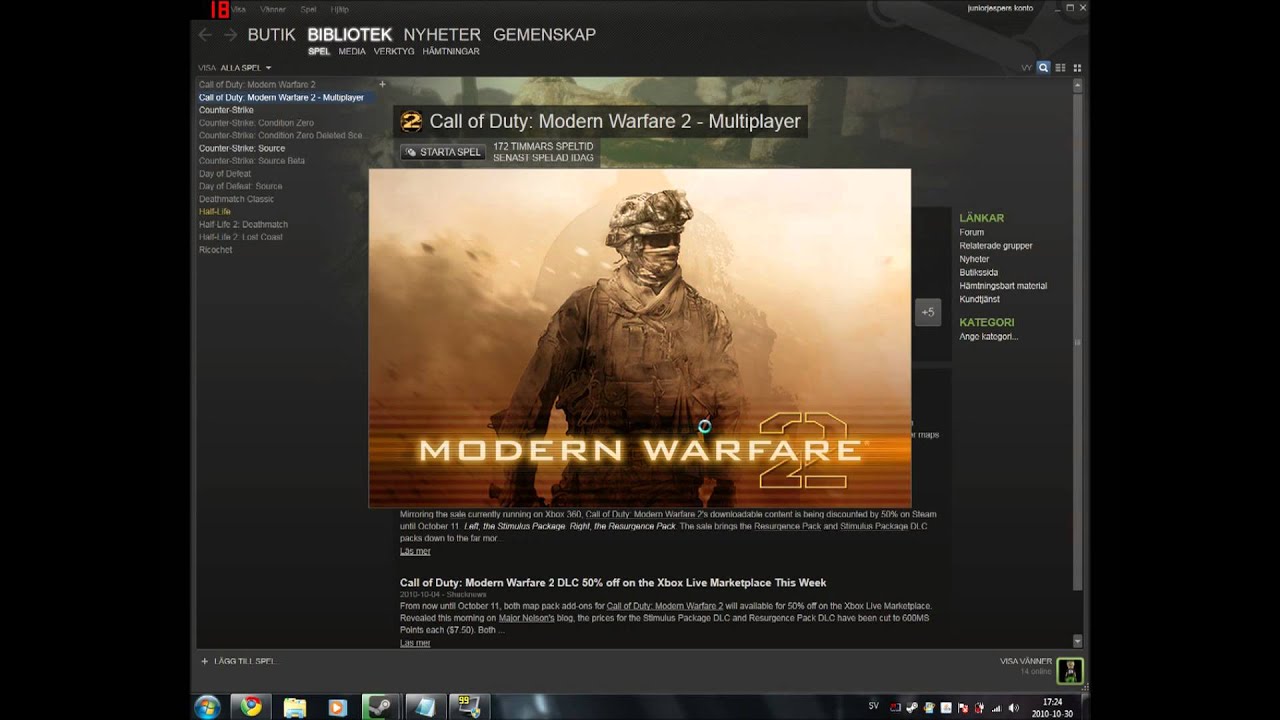
Task: Select Half-Life 2: Lost Coast entry
Action: [x=241, y=237]
